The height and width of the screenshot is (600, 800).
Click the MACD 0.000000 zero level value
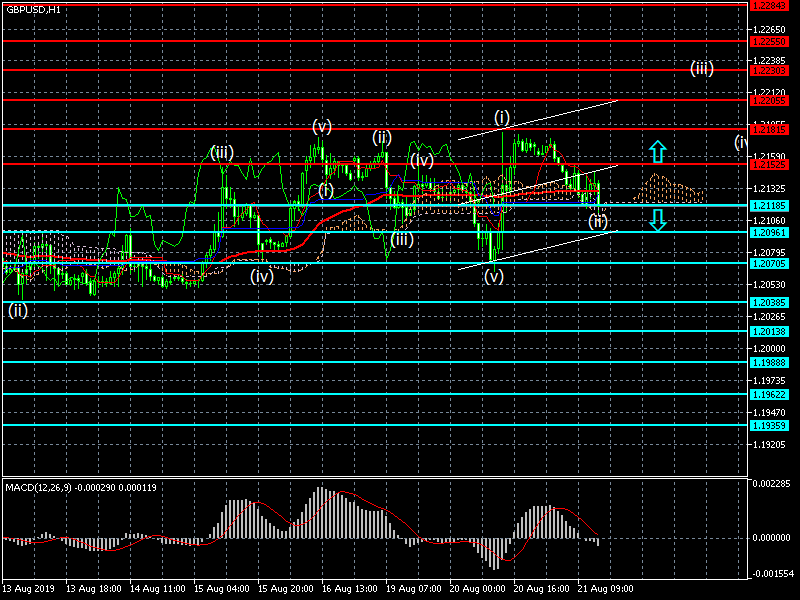coord(773,538)
